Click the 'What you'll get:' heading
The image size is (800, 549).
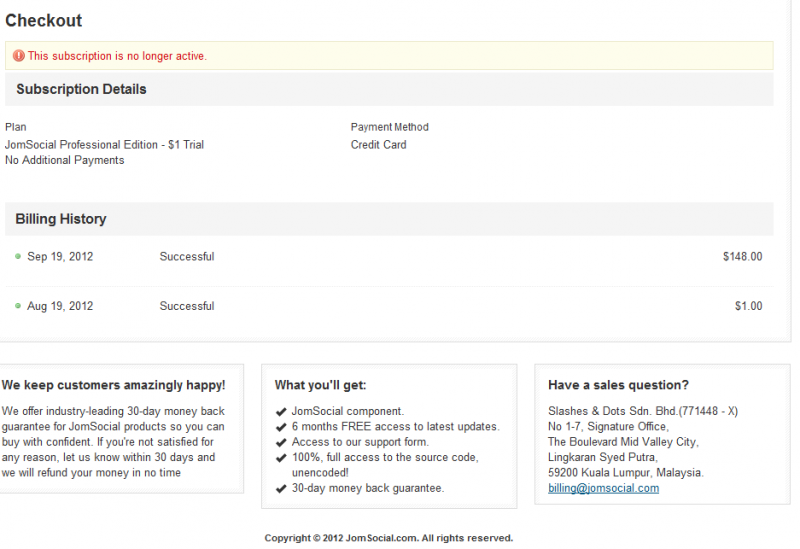[x=320, y=385]
